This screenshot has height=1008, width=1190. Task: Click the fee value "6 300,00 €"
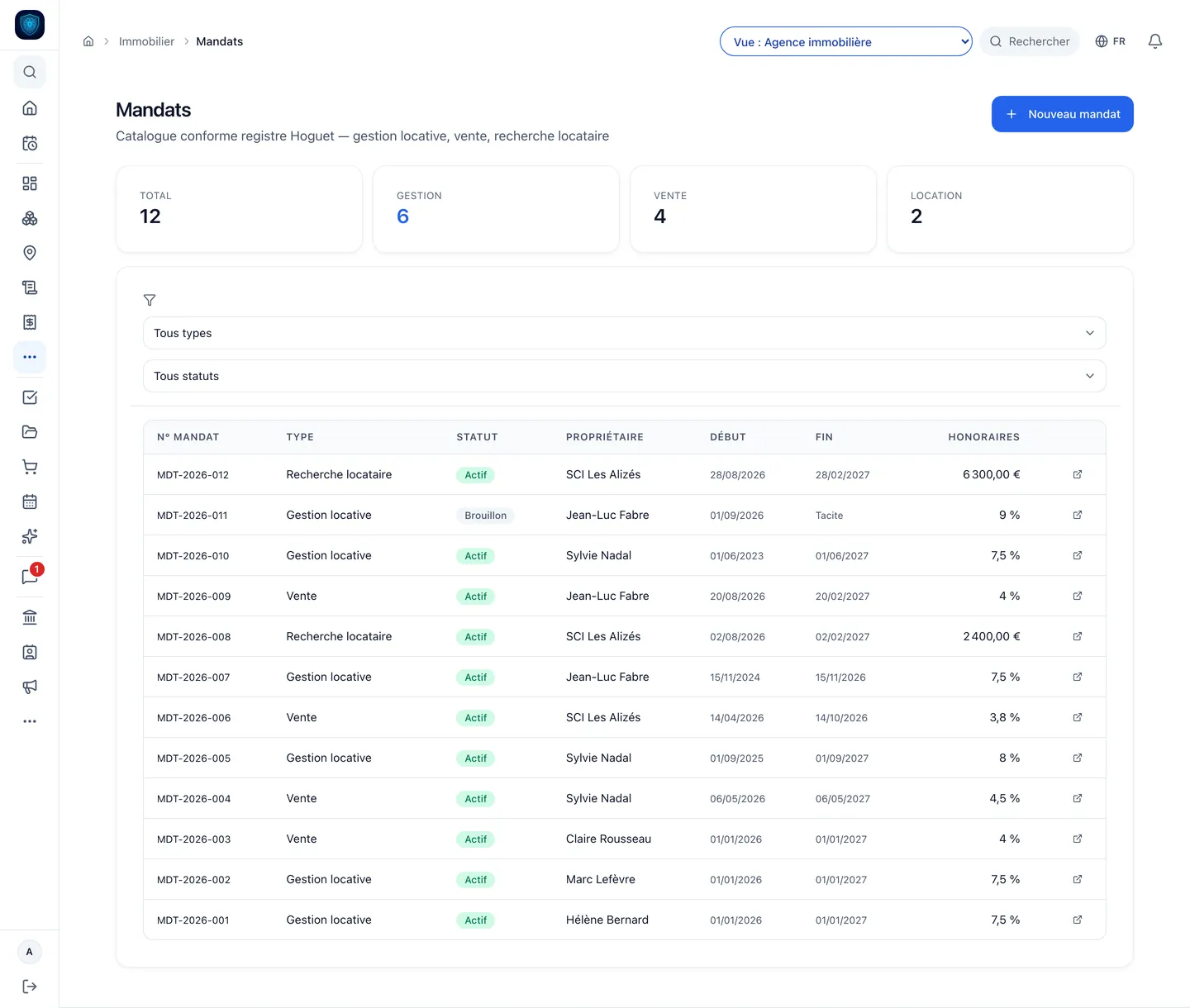click(x=992, y=474)
